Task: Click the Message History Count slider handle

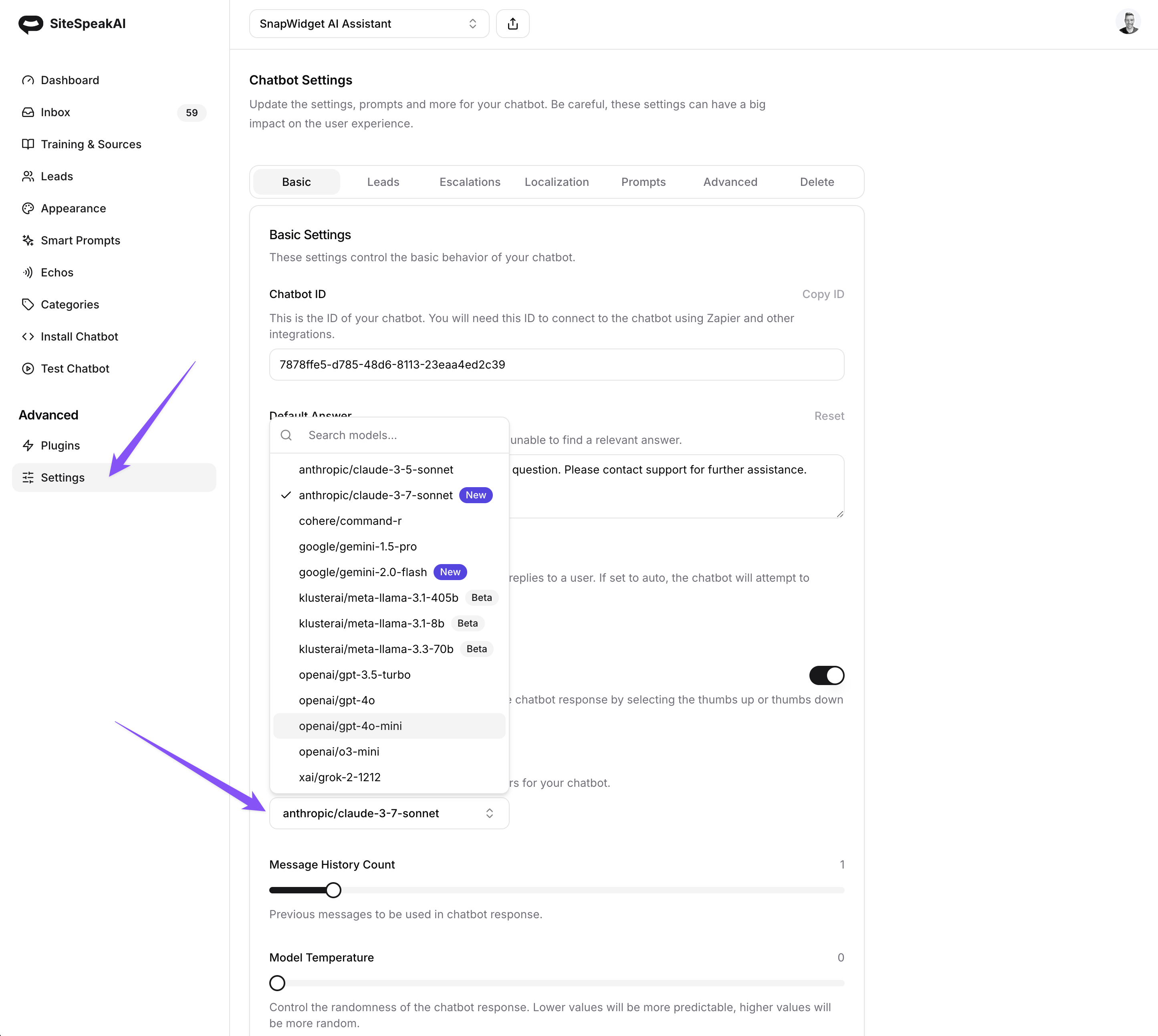Action: tap(334, 890)
